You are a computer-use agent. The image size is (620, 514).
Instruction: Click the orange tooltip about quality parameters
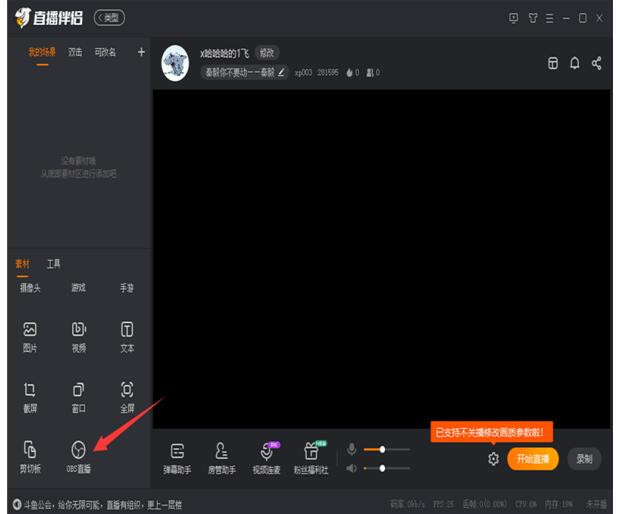(x=491, y=432)
